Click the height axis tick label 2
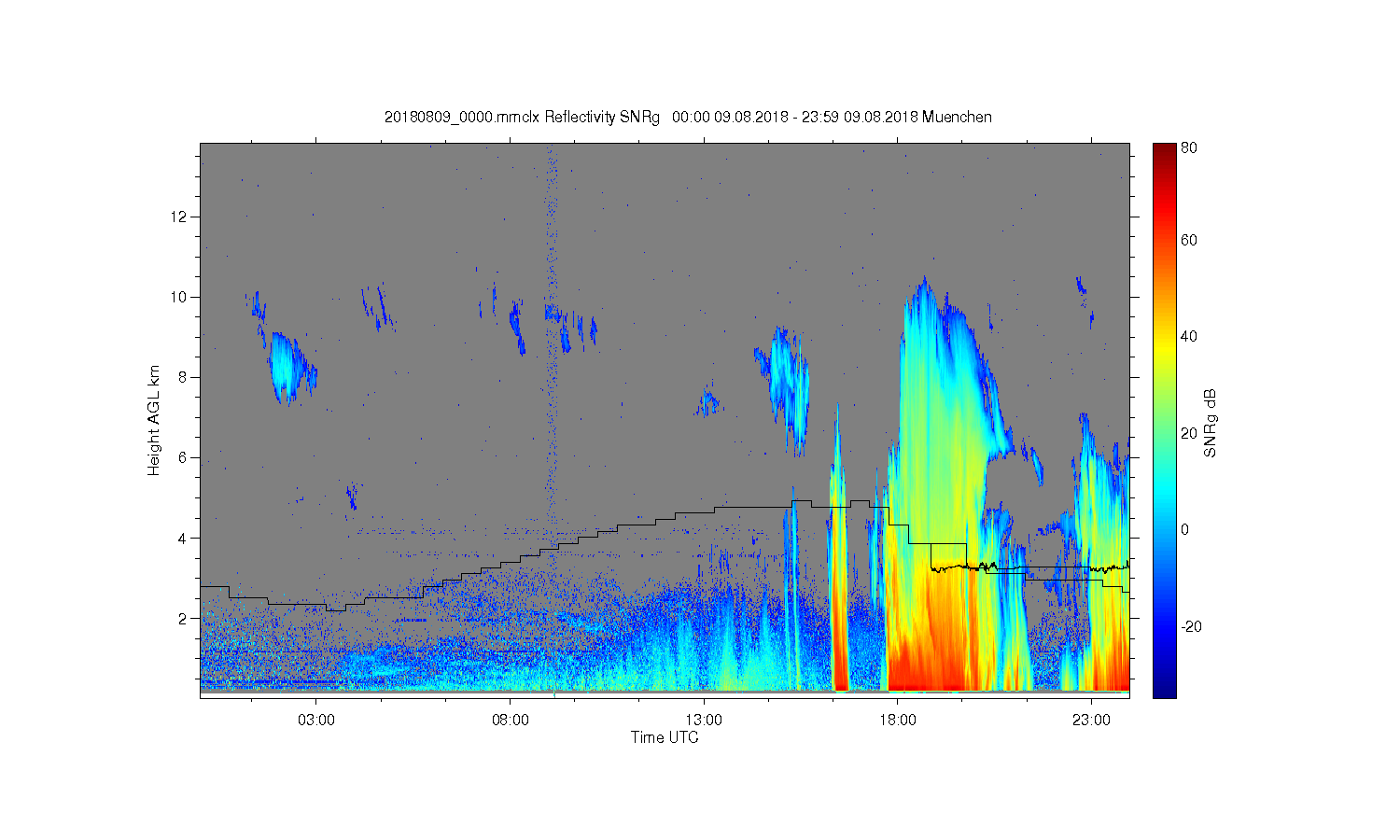This screenshot has width=1400, height=840. pos(184,618)
